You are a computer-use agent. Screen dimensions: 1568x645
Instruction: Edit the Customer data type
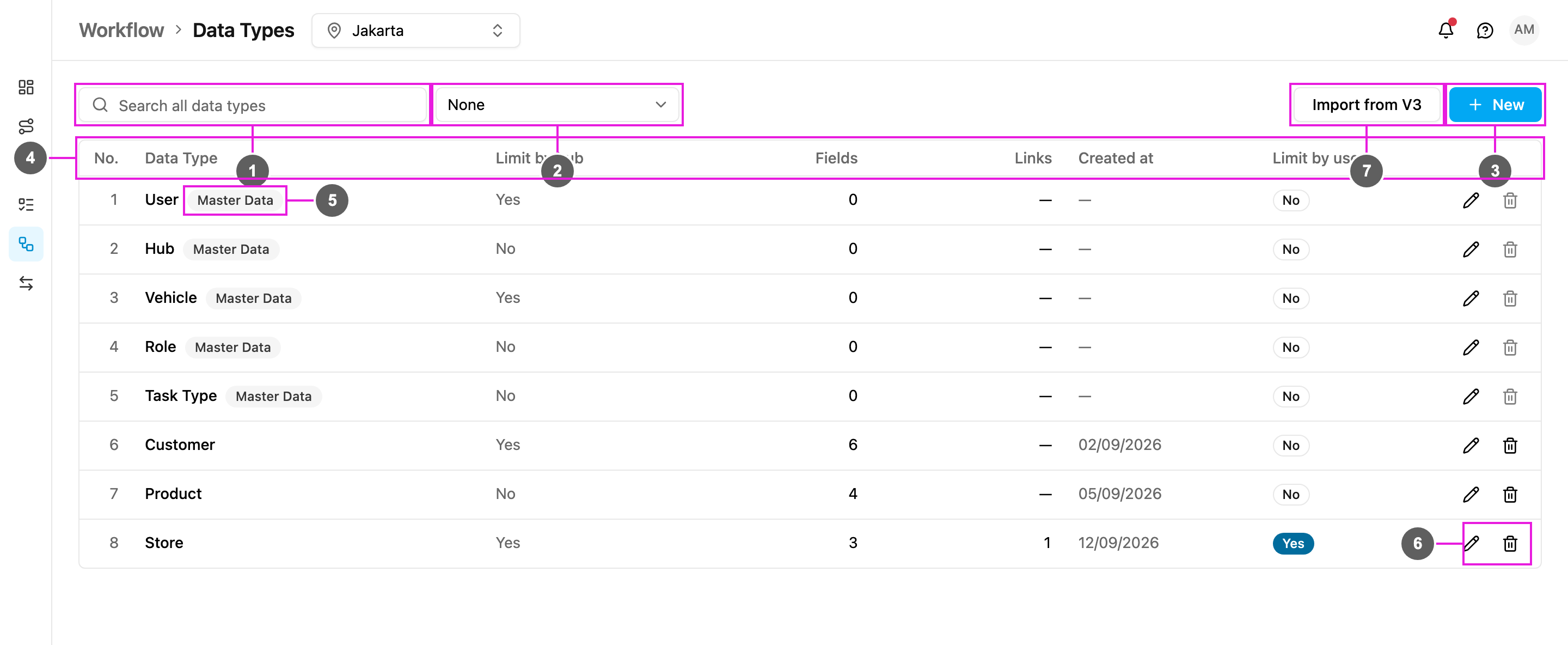[x=1471, y=445]
